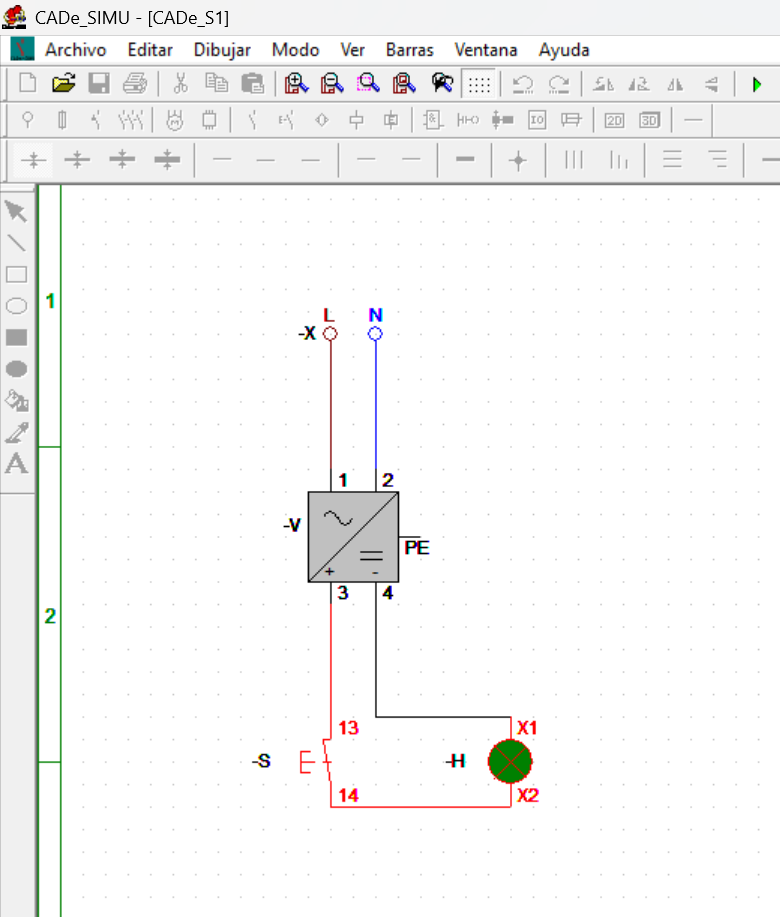The image size is (780, 917).
Task: Switch to 2D view
Action: [x=614, y=120]
